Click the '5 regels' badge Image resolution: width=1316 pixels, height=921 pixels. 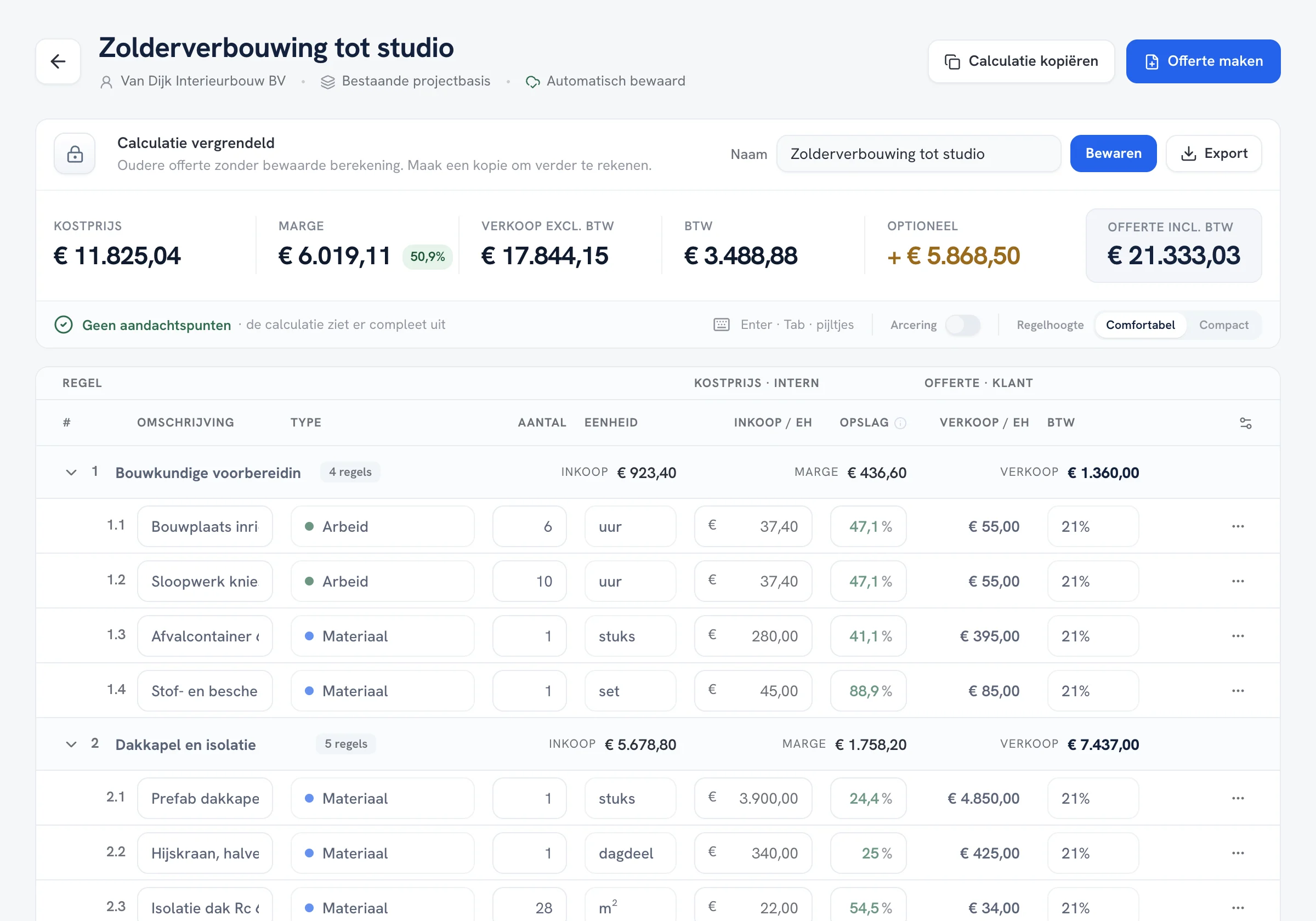click(345, 744)
